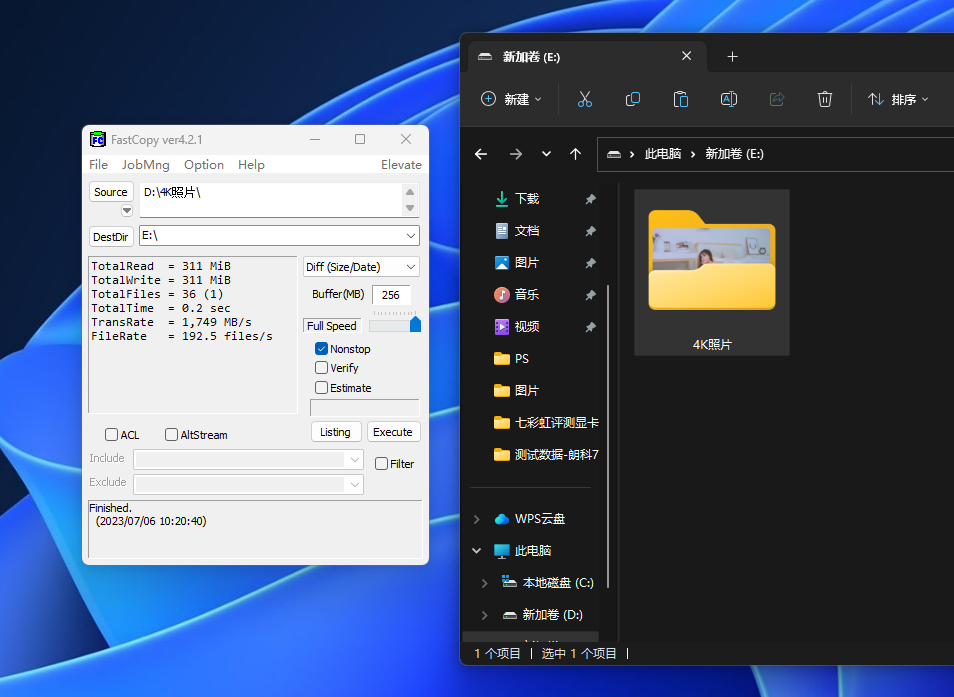Go up one folder level in Explorer

pyautogui.click(x=576, y=154)
